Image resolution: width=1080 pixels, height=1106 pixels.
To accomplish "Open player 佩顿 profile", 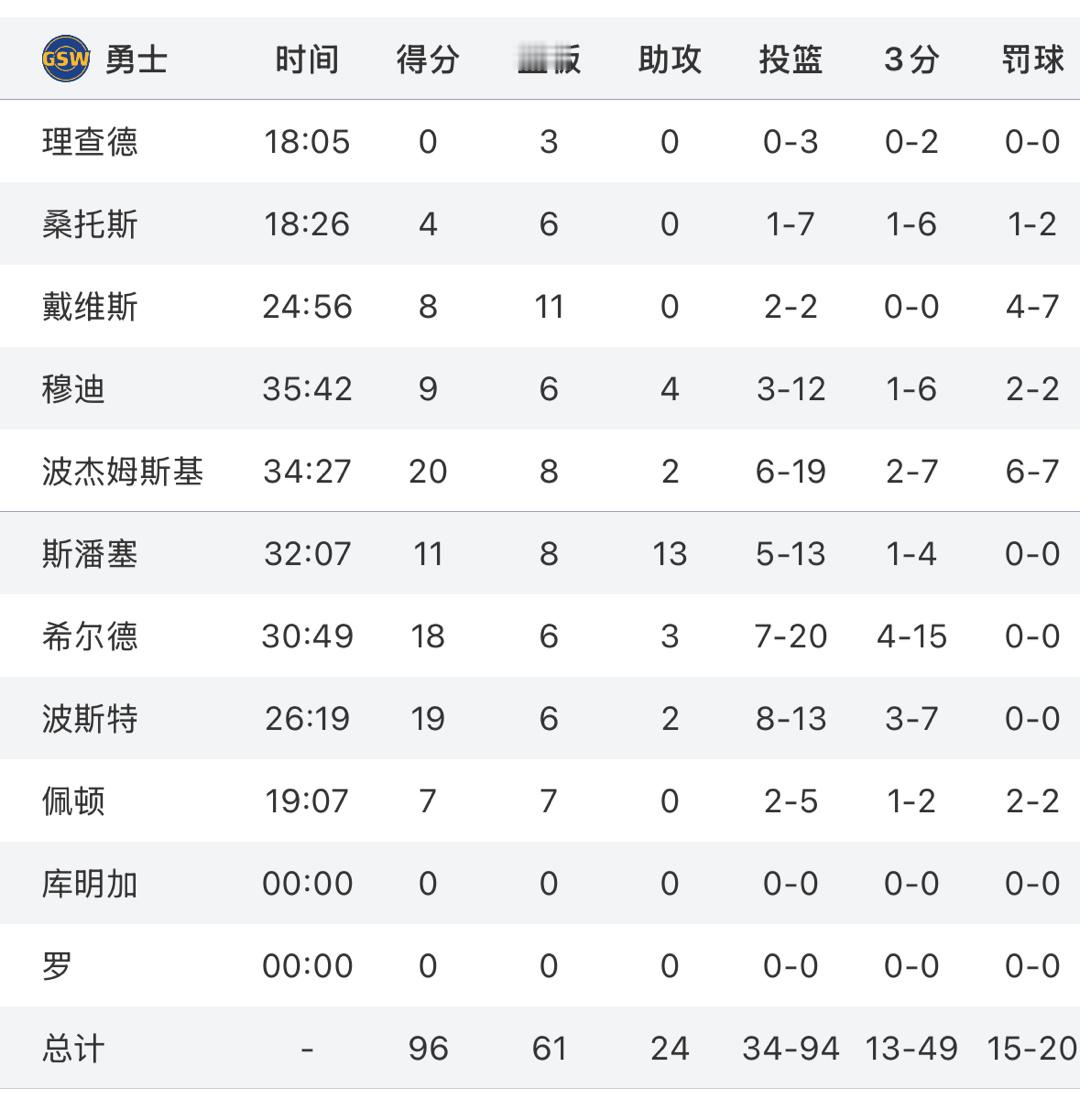I will (73, 801).
